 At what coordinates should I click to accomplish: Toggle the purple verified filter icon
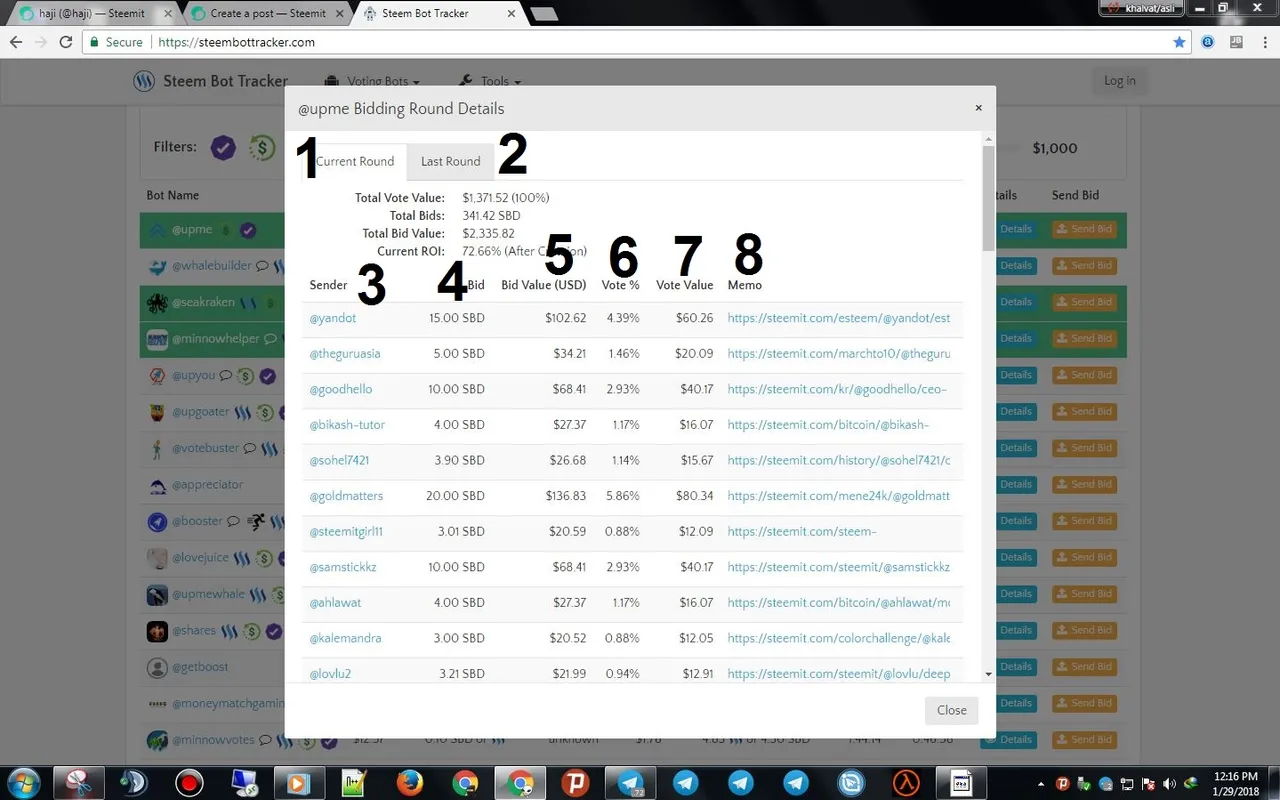click(223, 148)
